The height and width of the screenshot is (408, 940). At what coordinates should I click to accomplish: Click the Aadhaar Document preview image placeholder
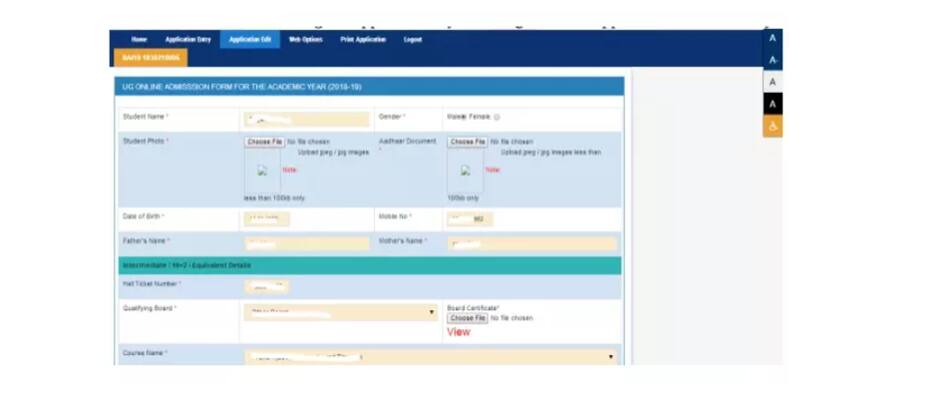[x=465, y=171]
